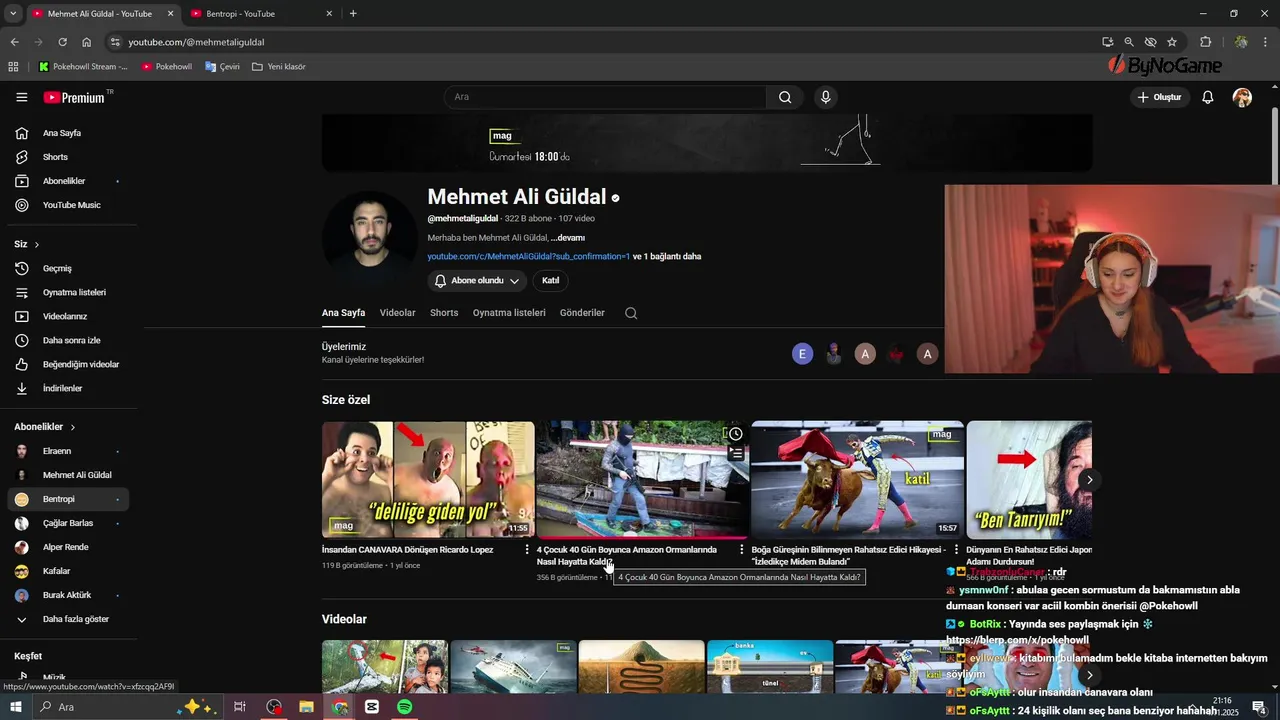Screen dimensions: 1280x720
Task: Open the account avatar menu
Action: click(1242, 97)
